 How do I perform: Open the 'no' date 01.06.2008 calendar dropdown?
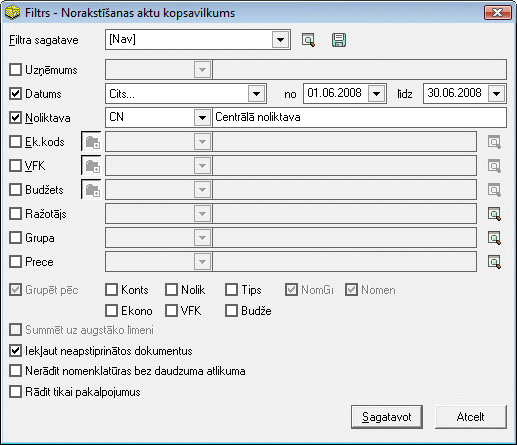[x=376, y=94]
